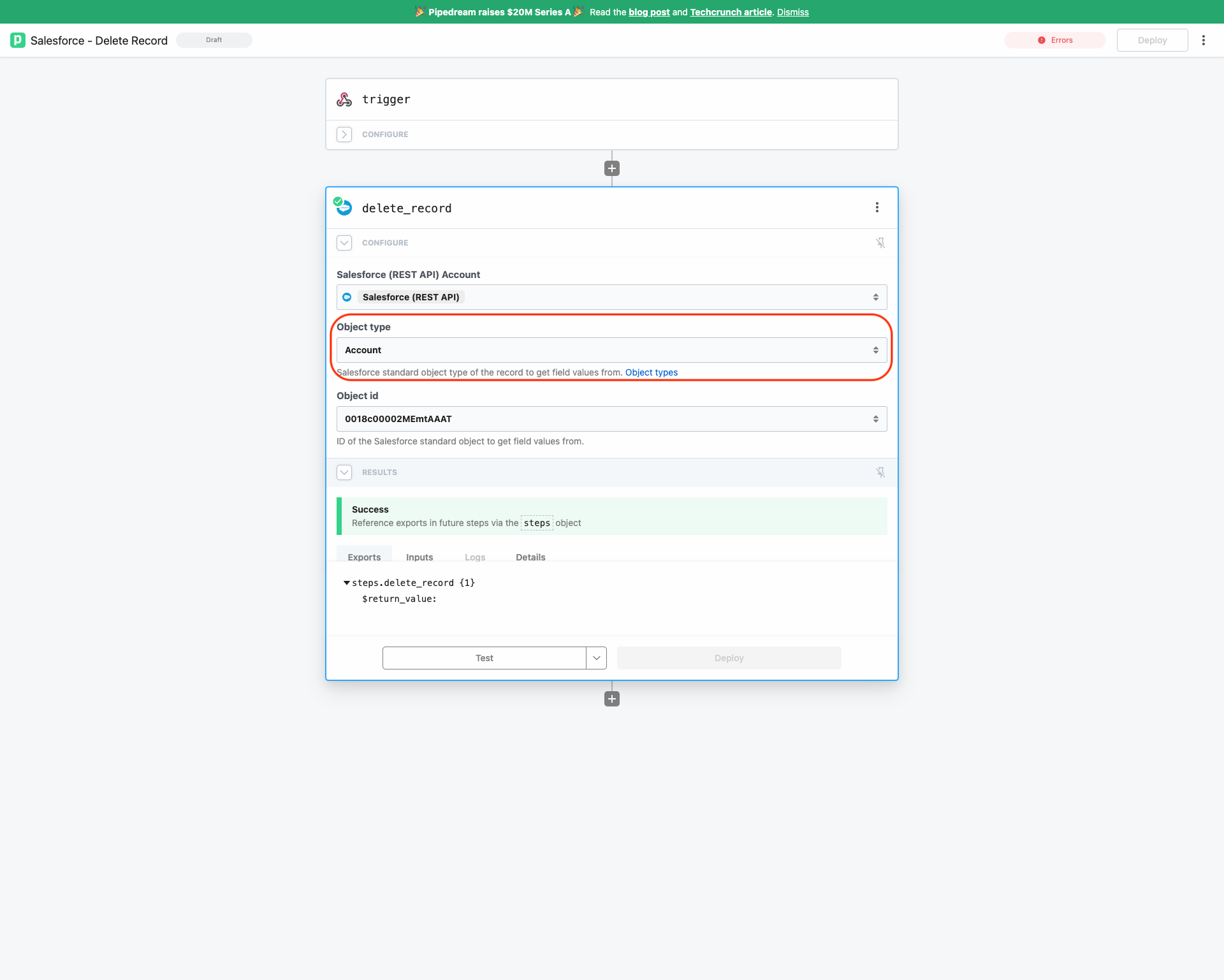
Task: Open the workflow overflow menu at top right
Action: (x=1204, y=40)
